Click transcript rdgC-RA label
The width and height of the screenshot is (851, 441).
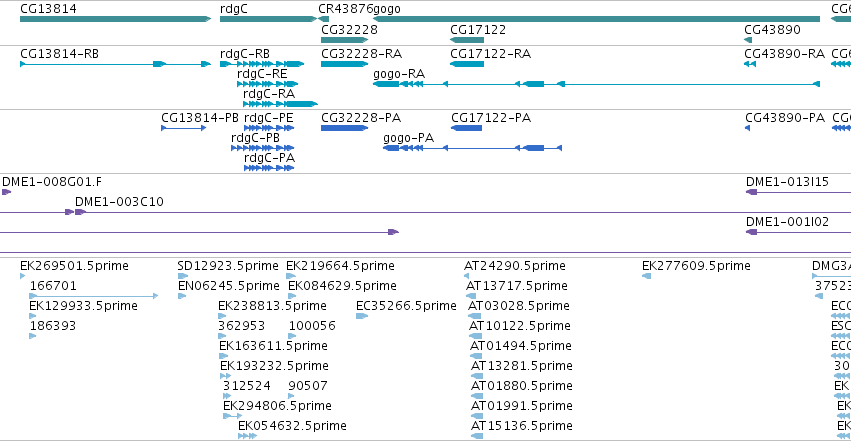[269, 94]
